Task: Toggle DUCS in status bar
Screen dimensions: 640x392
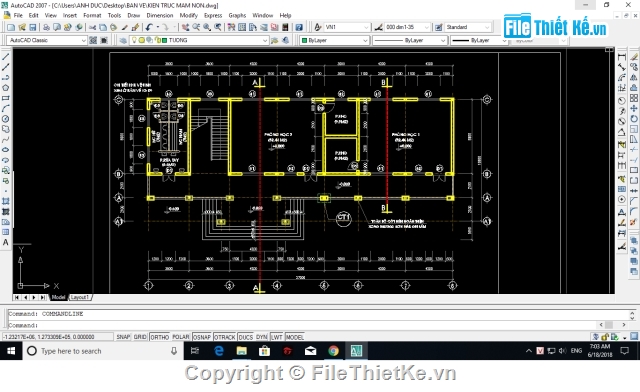Action: pyautogui.click(x=245, y=337)
